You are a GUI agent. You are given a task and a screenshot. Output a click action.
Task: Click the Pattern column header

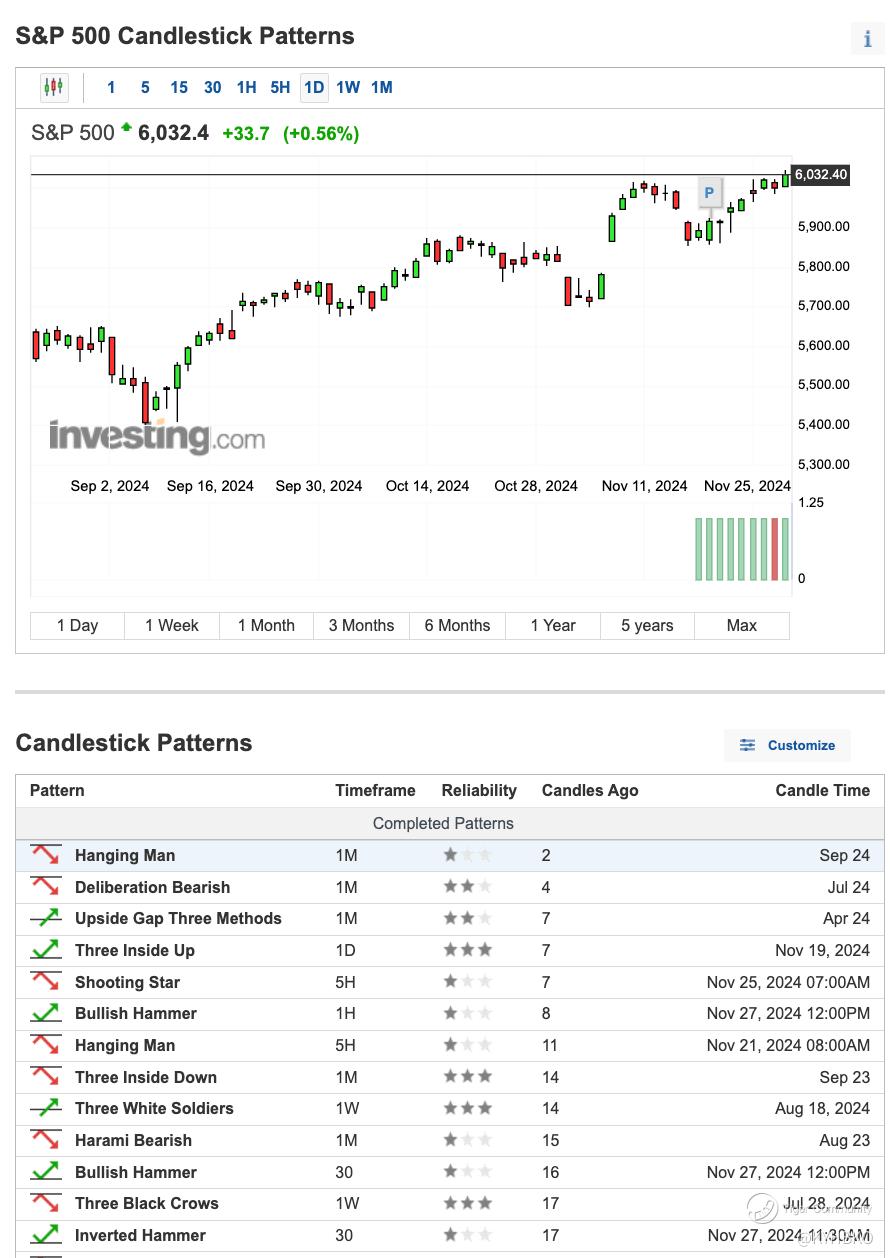click(57, 790)
